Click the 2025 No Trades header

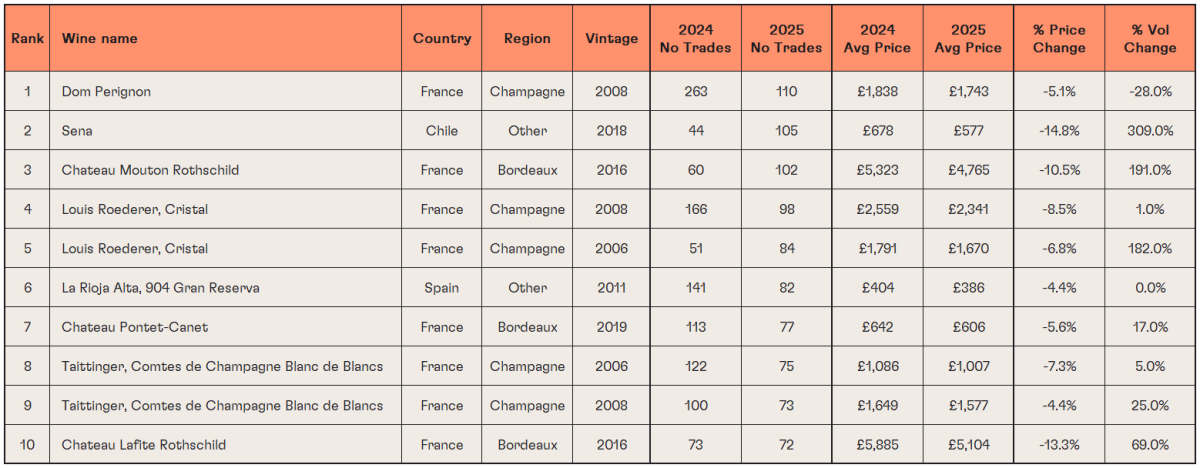point(786,38)
